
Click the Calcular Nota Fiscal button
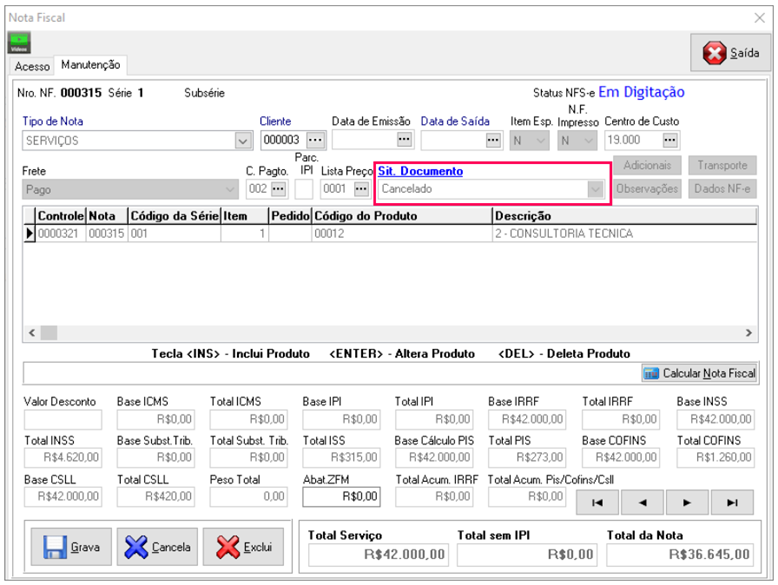pyautogui.click(x=699, y=373)
